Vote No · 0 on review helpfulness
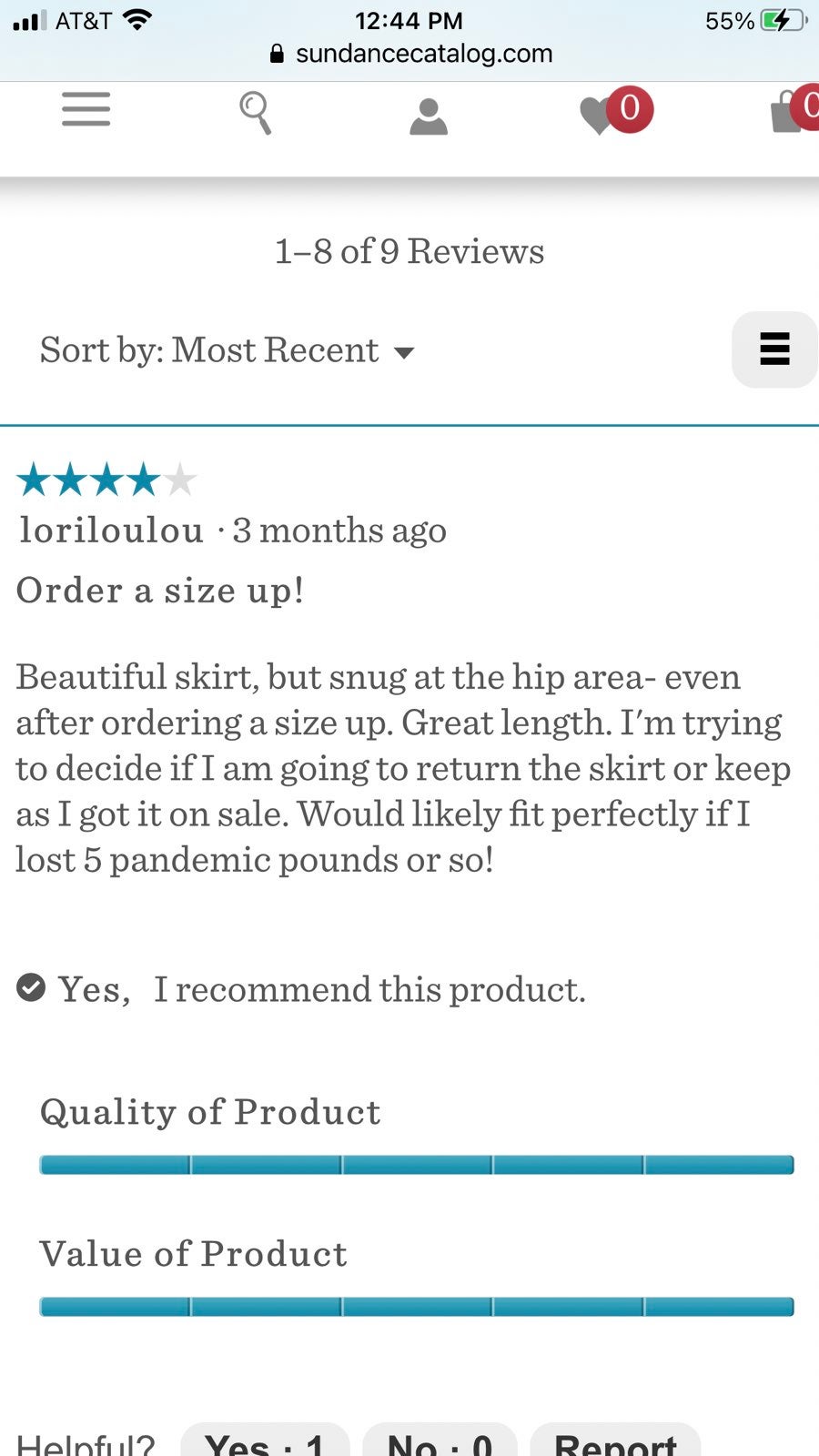Screen dimensions: 819x1456 coord(440,1441)
